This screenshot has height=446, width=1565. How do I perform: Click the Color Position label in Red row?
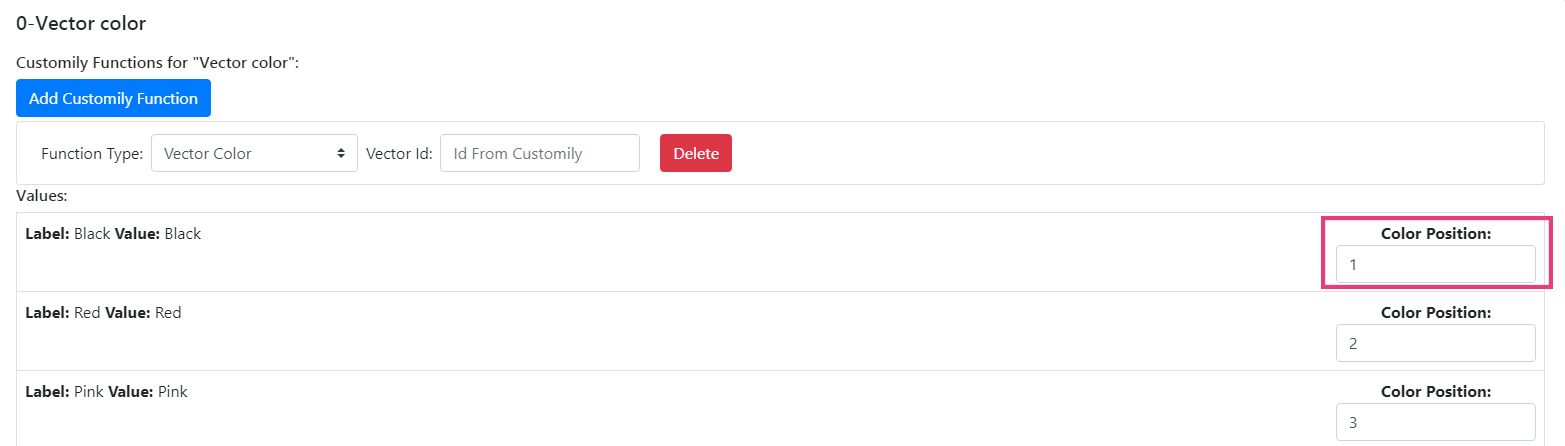pos(1435,313)
